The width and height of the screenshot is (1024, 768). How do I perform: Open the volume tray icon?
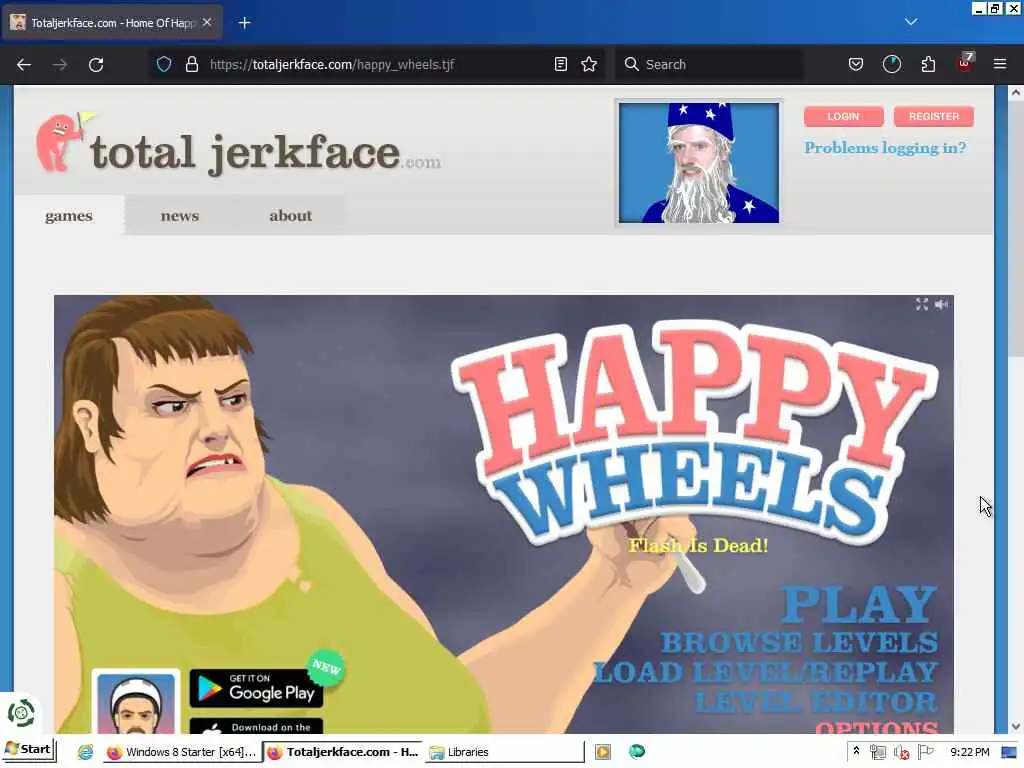[x=902, y=752]
